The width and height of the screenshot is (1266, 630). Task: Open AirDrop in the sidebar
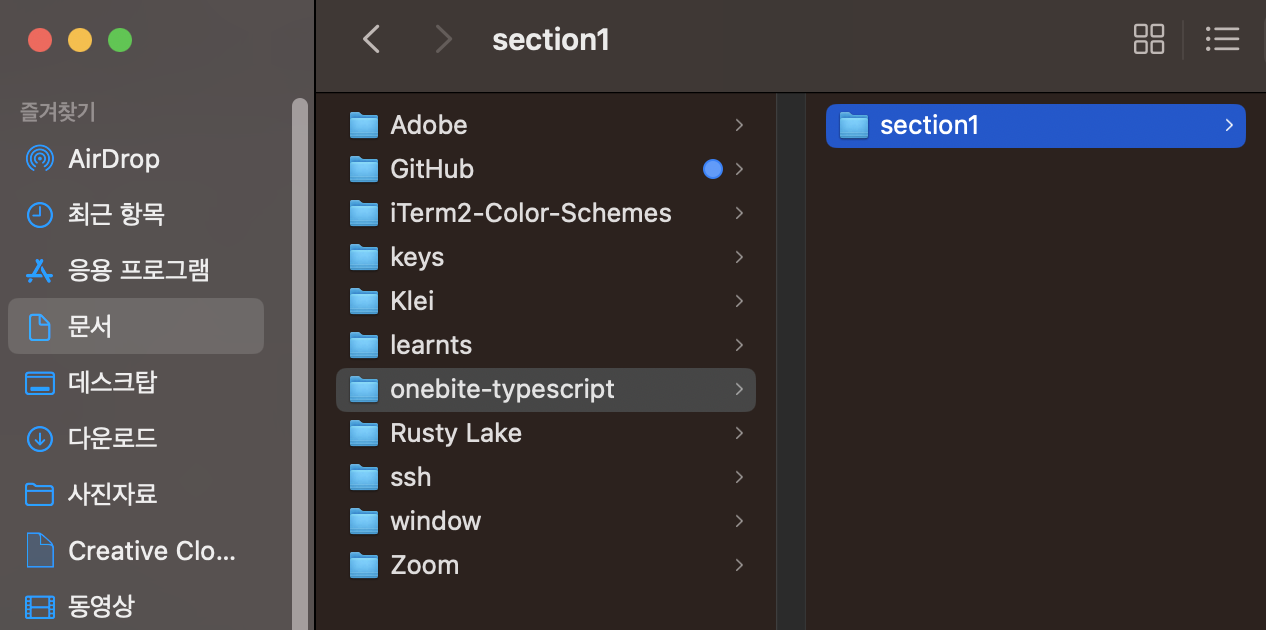click(x=136, y=159)
